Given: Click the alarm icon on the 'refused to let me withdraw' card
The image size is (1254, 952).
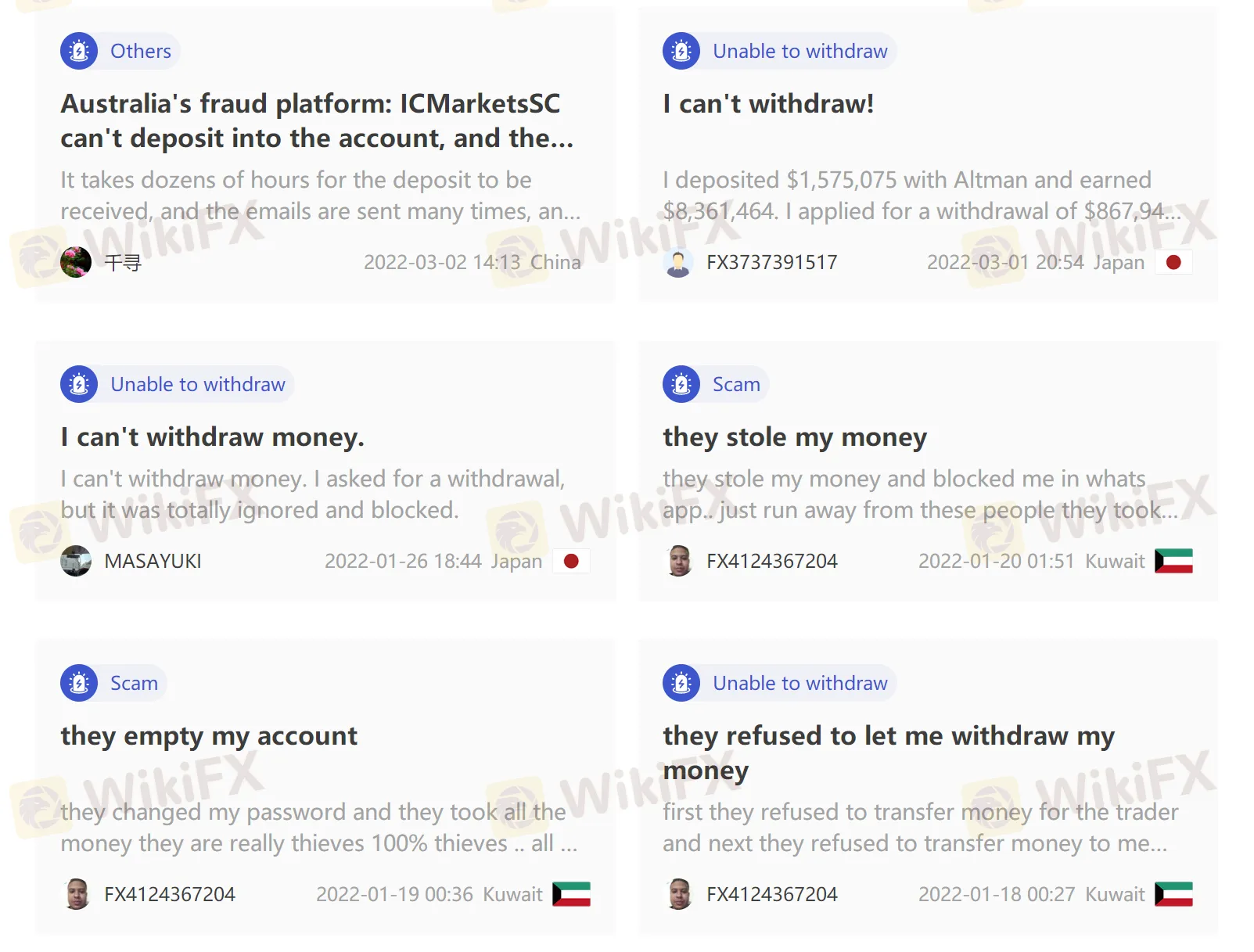Looking at the screenshot, I should click(x=681, y=683).
